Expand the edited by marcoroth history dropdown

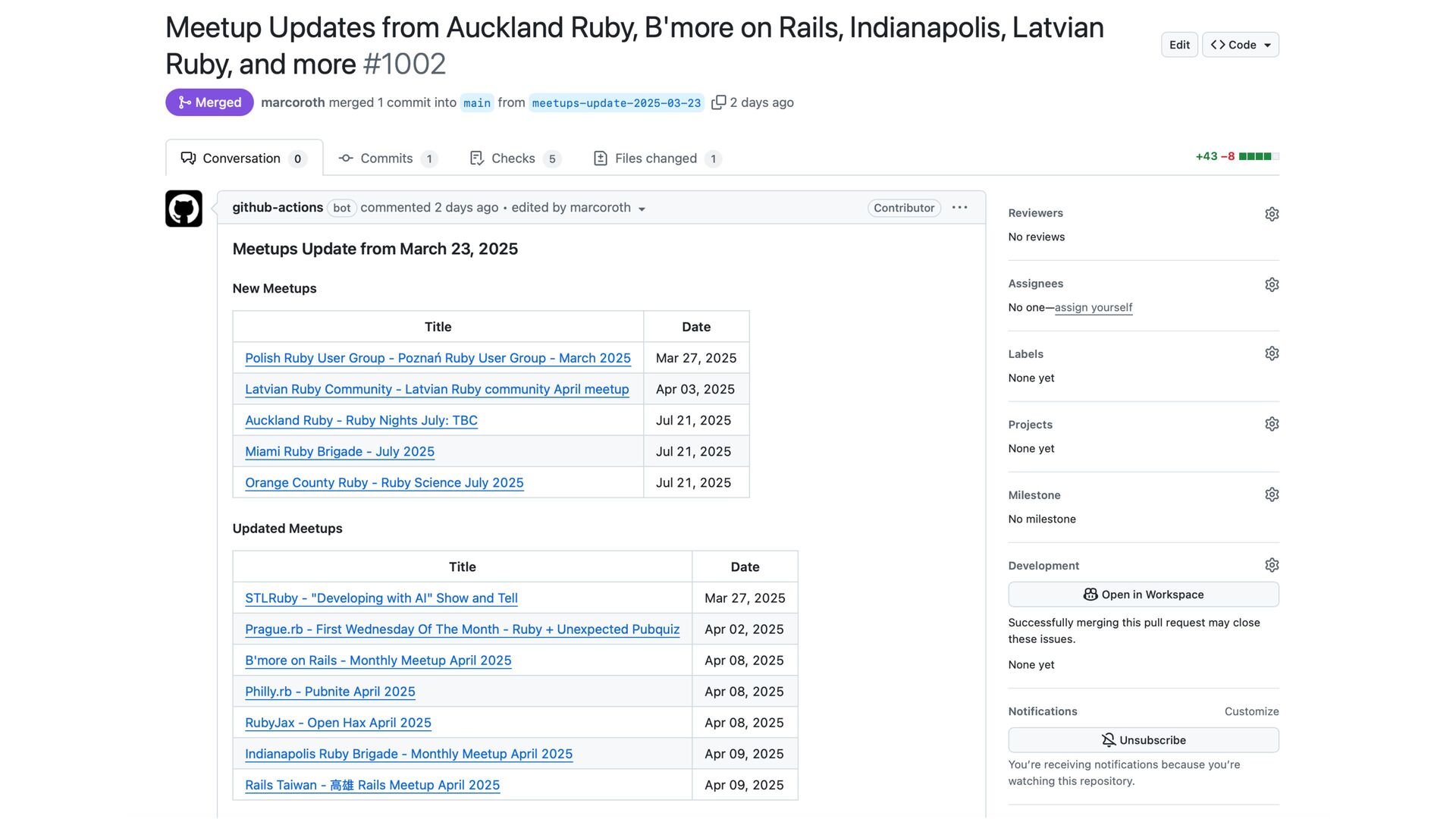click(x=642, y=209)
